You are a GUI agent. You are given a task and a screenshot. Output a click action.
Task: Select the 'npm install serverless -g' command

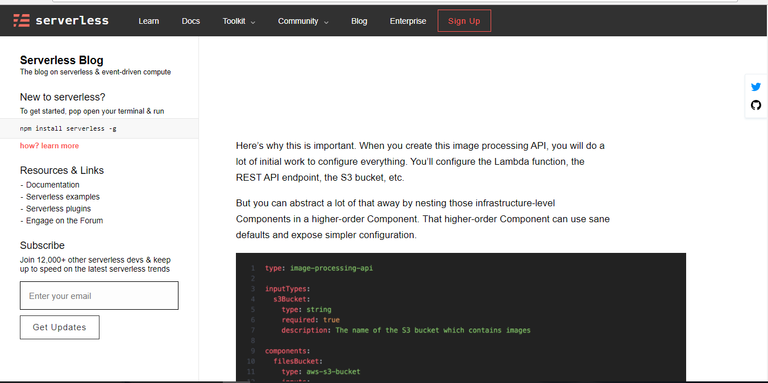point(68,129)
